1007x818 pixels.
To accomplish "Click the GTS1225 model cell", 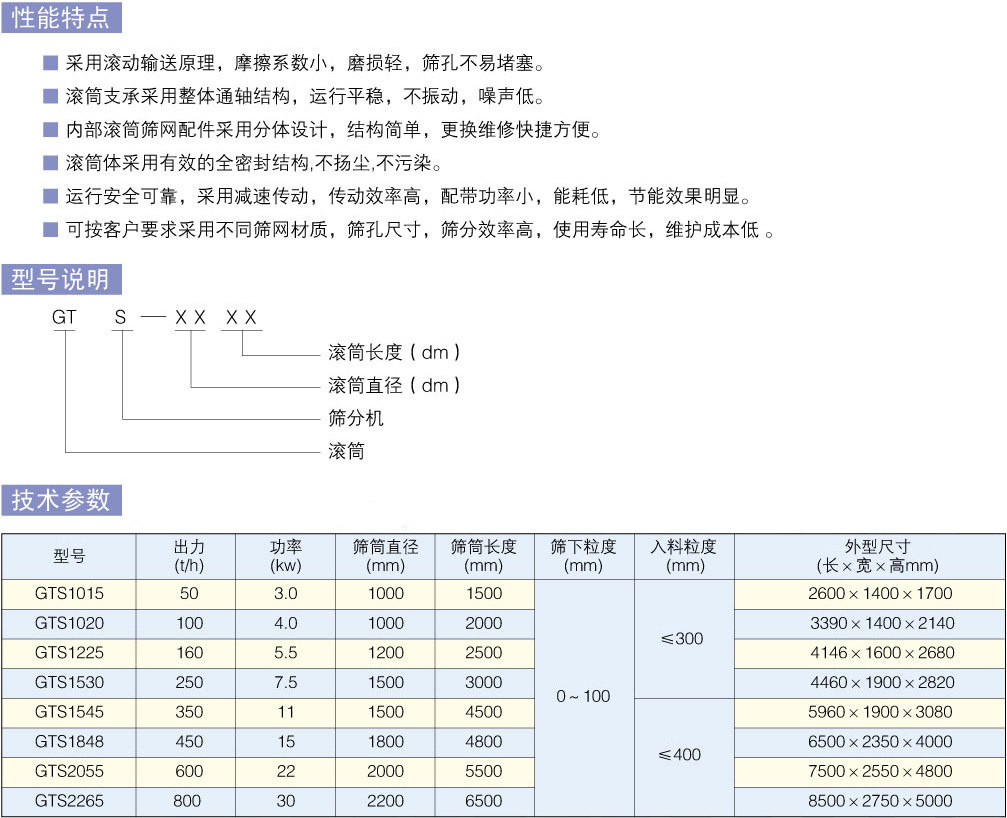I will click(x=69, y=653).
